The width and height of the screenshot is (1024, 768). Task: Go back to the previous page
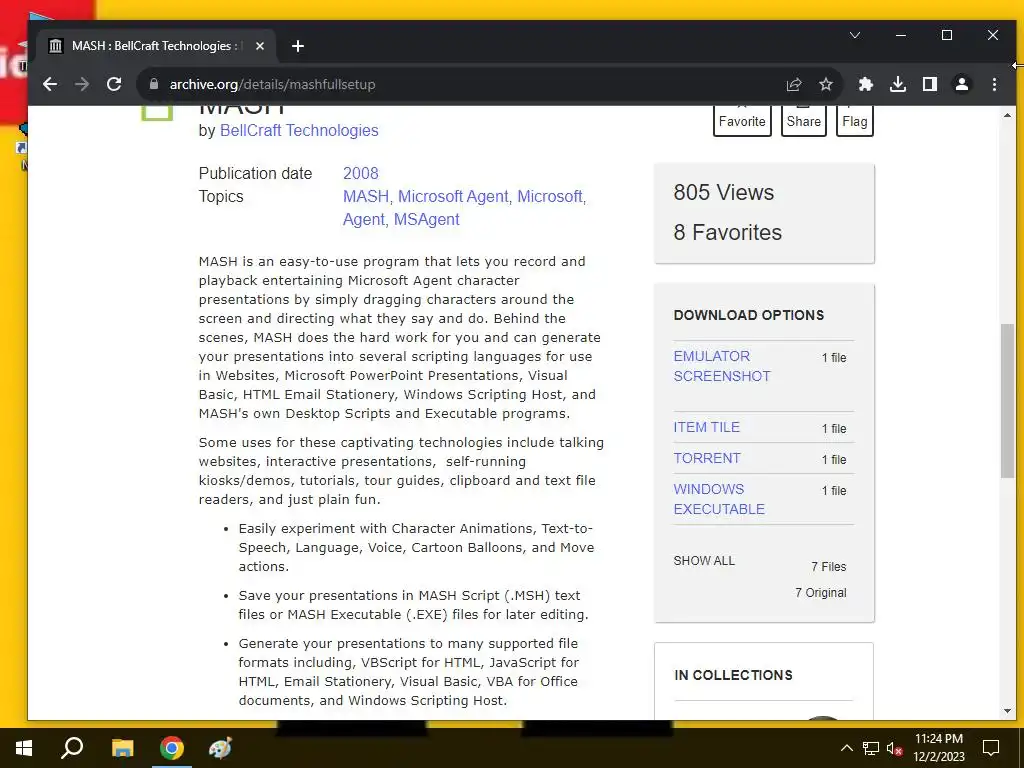click(50, 84)
